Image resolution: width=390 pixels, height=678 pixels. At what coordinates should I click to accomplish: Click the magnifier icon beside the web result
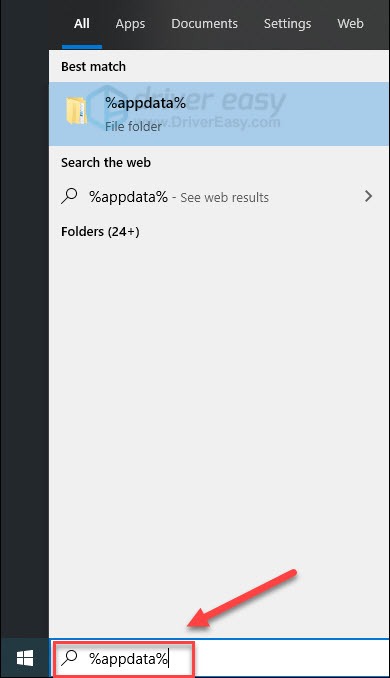coord(69,196)
